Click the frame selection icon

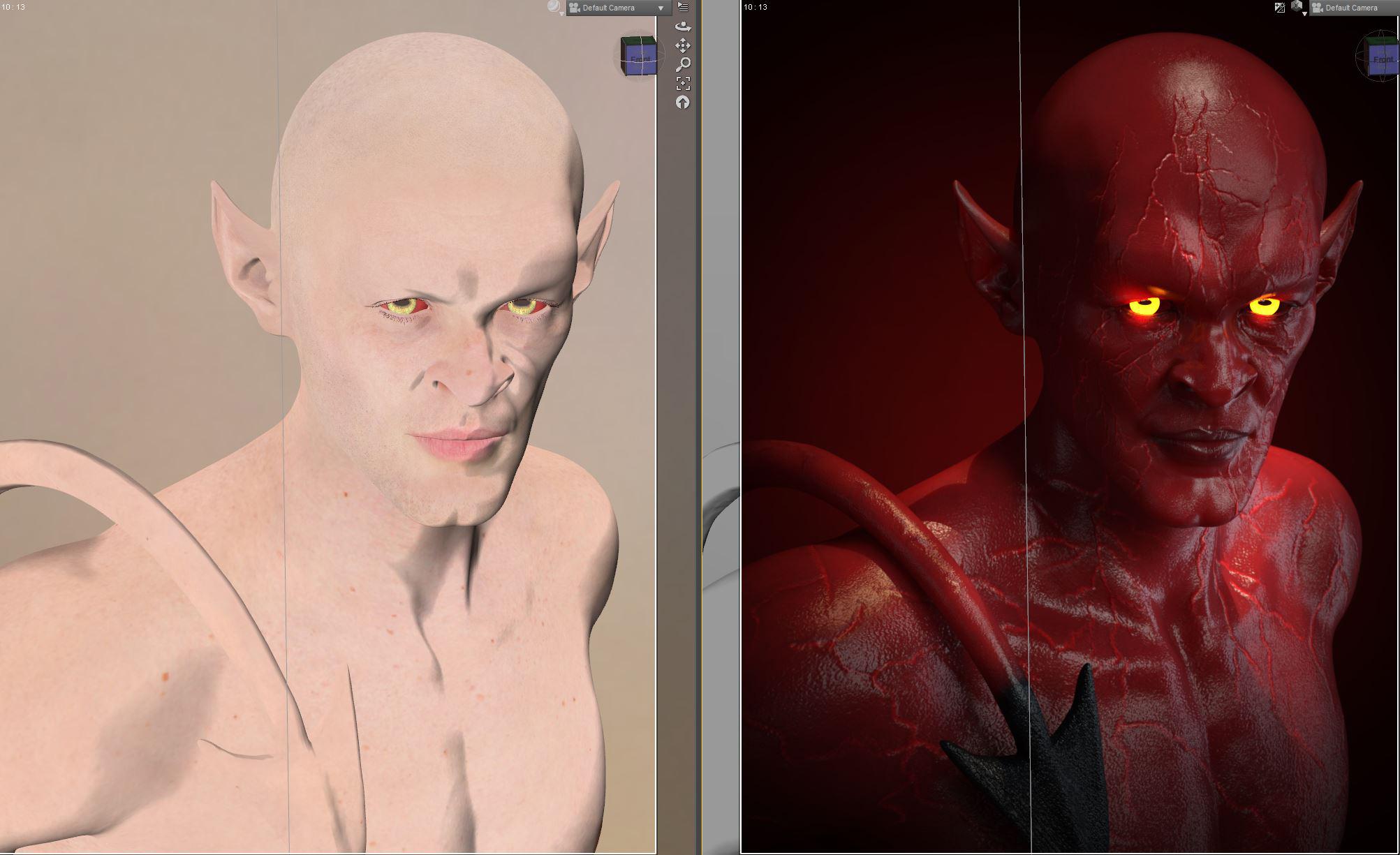pos(683,83)
